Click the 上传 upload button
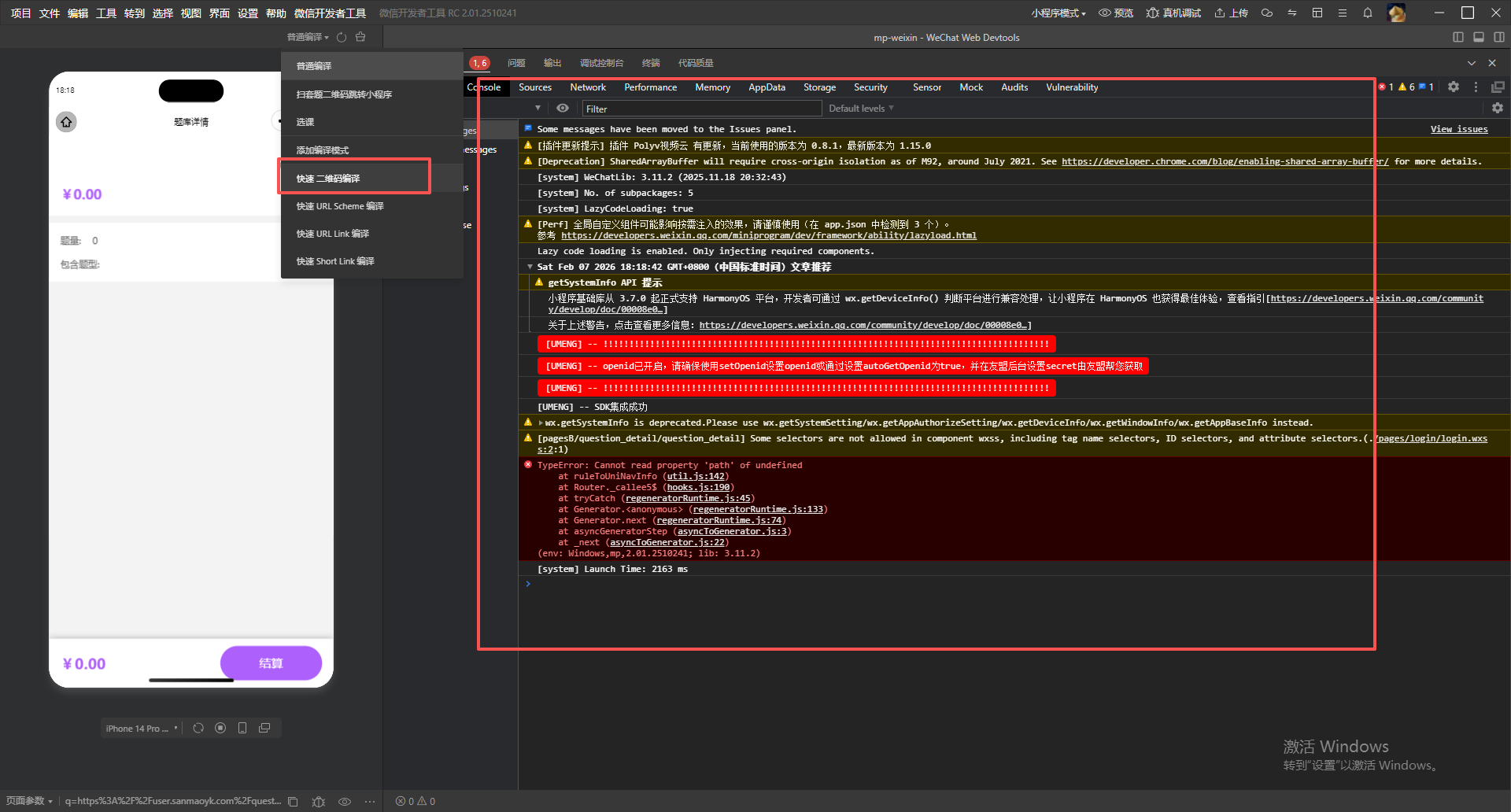Viewport: 1511px width, 812px height. [x=1232, y=13]
